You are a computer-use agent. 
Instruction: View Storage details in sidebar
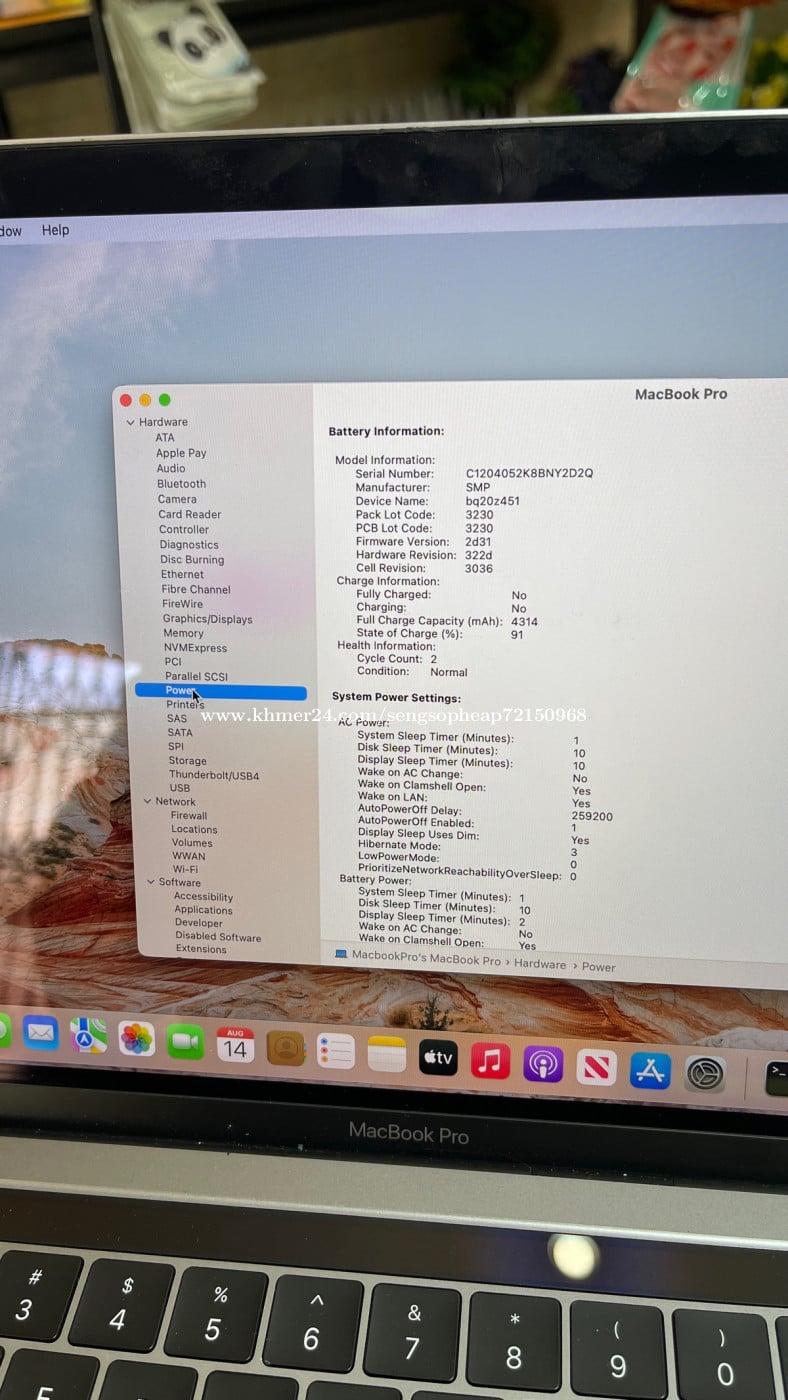tap(188, 761)
